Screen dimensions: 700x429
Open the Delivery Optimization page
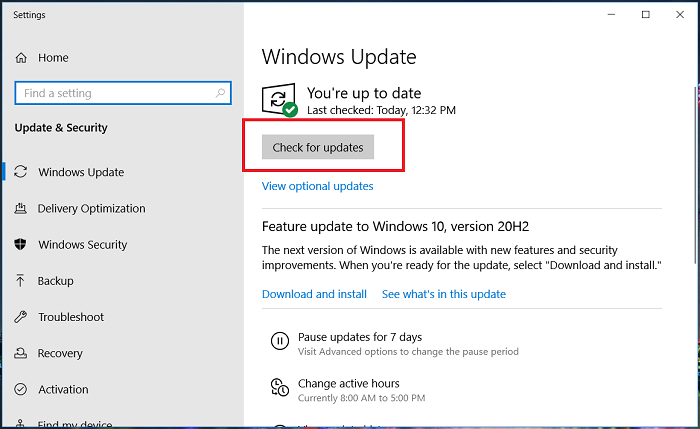(91, 209)
